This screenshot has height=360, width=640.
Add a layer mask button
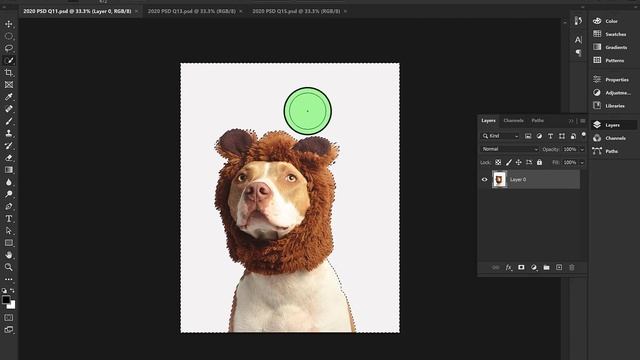521,267
